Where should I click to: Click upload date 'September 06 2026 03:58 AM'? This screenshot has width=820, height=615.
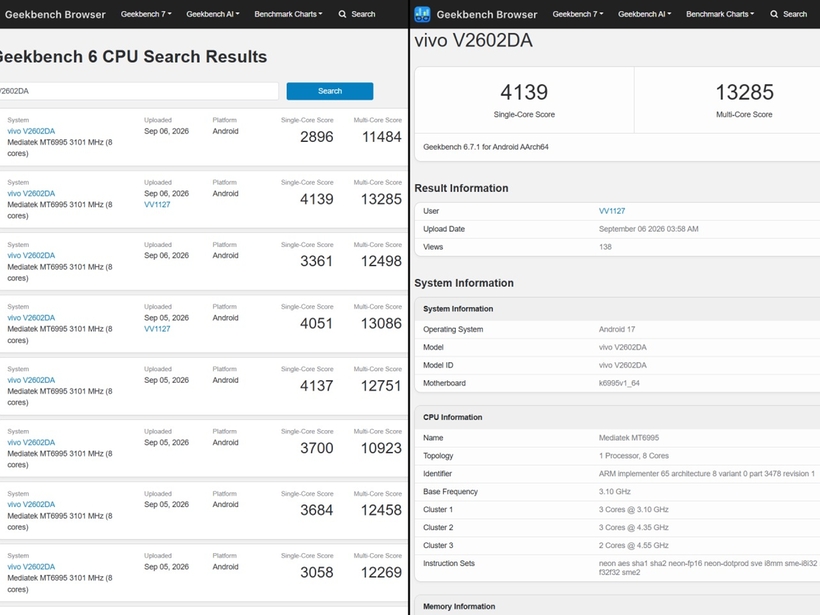coord(648,229)
